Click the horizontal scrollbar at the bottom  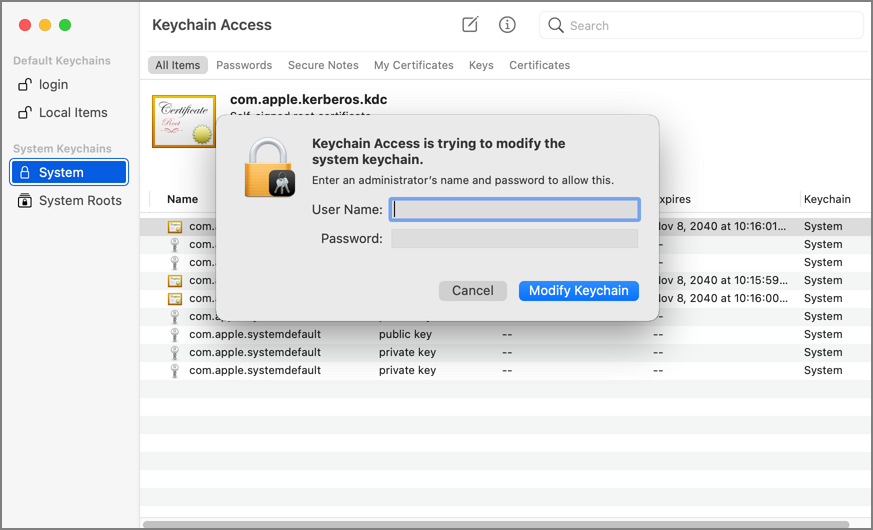tap(496, 524)
